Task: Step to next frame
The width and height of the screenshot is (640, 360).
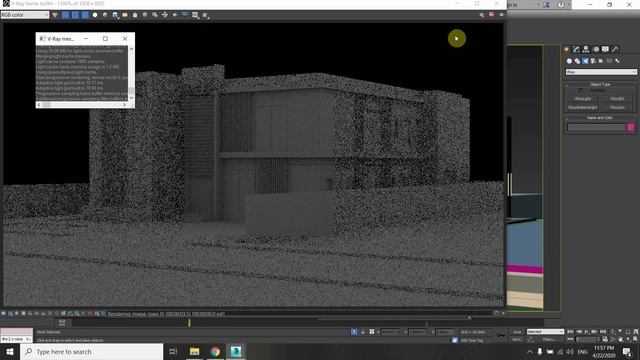Action: click(595, 332)
